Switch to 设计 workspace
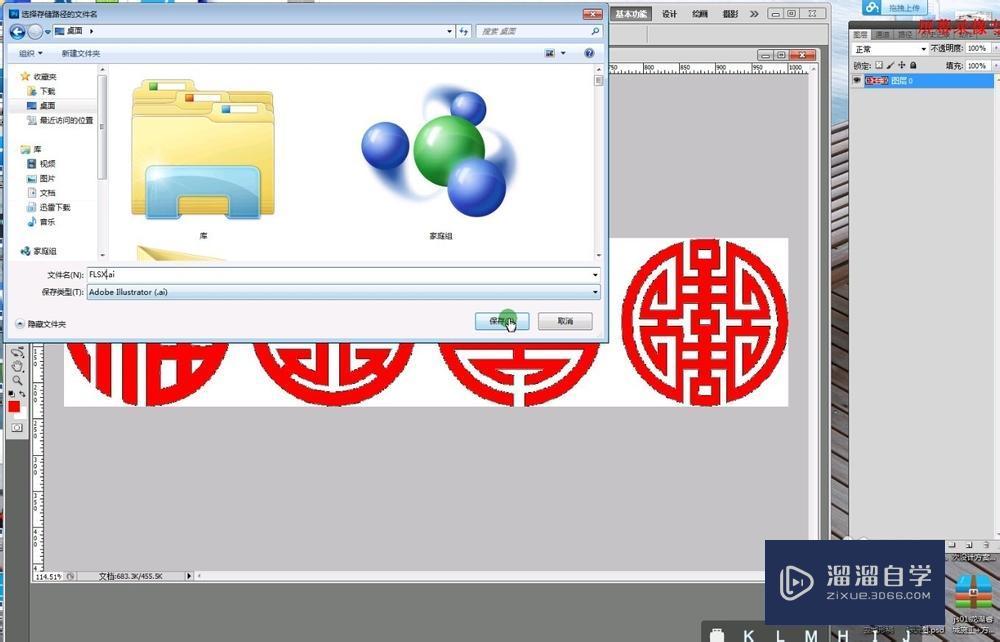Image resolution: width=1000 pixels, height=642 pixels. pyautogui.click(x=669, y=13)
